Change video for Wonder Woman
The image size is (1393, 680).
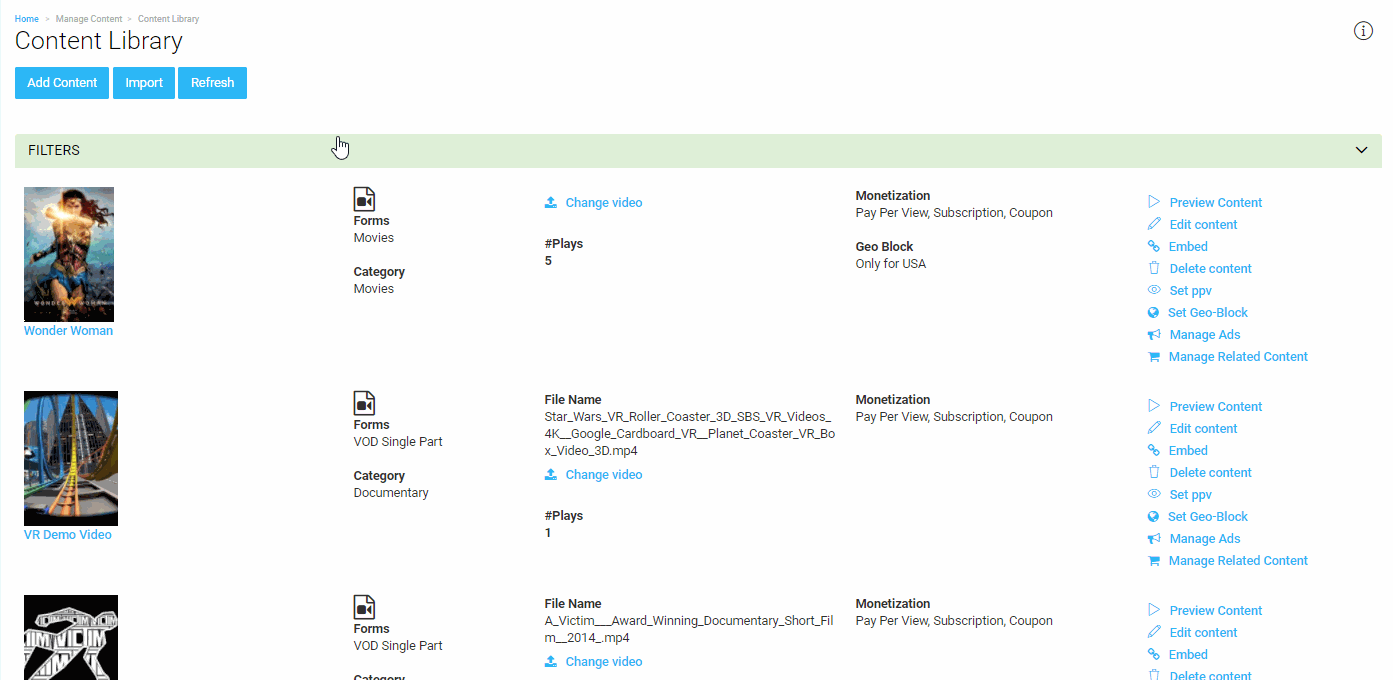(x=604, y=203)
